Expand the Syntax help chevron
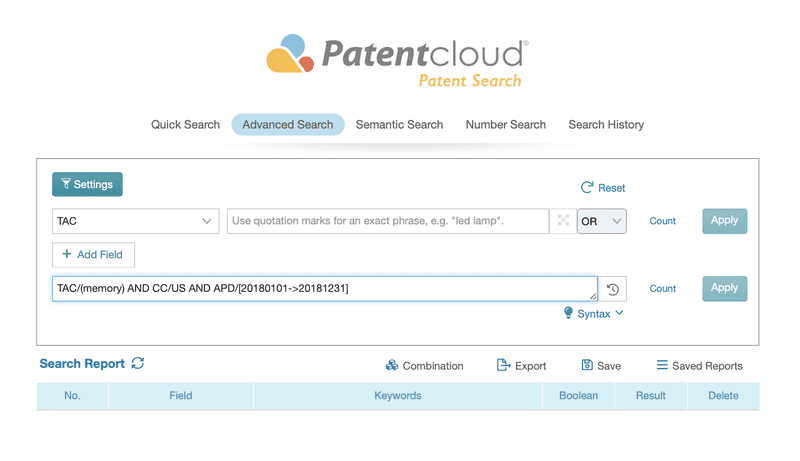Image resolution: width=800 pixels, height=461 pixels. [619, 313]
